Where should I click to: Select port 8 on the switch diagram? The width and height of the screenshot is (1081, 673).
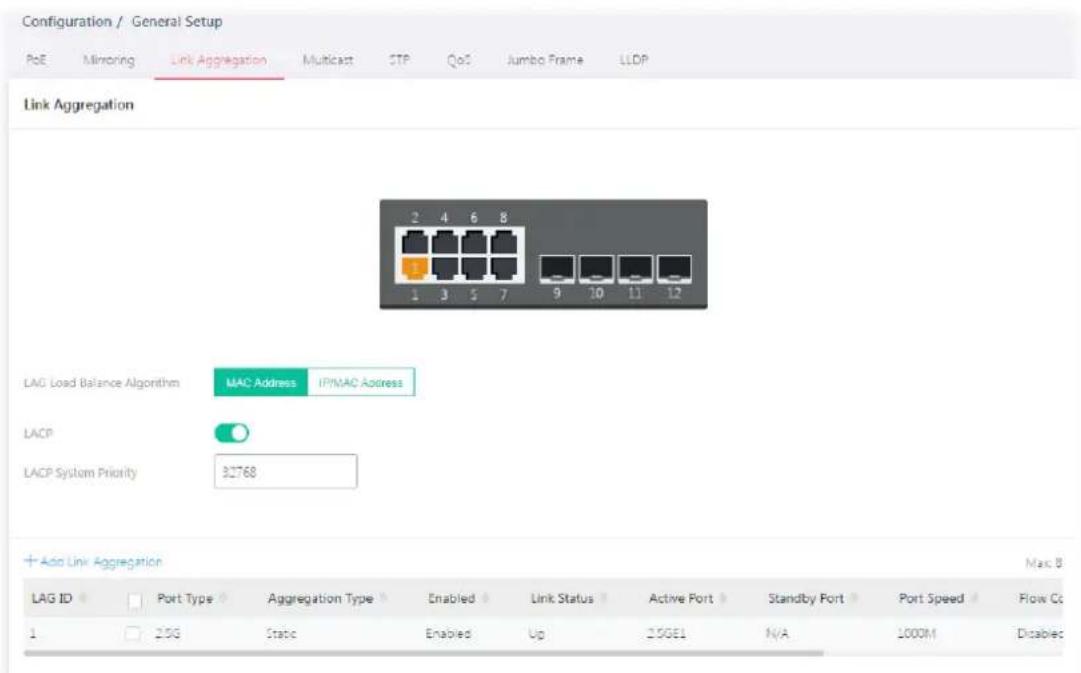pyautogui.click(x=503, y=242)
